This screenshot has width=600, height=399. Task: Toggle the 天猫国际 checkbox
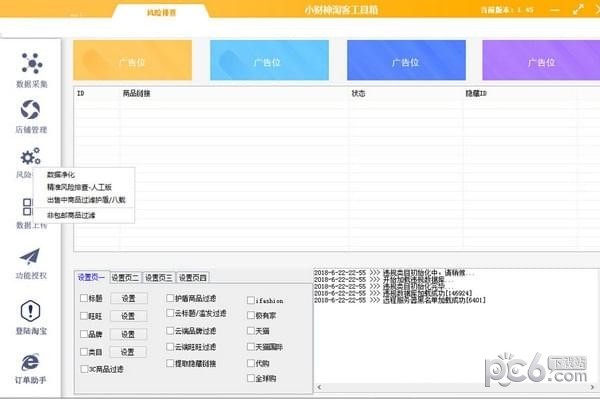[251, 347]
